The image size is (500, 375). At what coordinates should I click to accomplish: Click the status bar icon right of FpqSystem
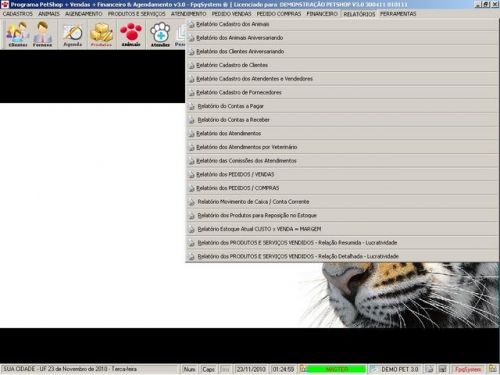coord(492,369)
